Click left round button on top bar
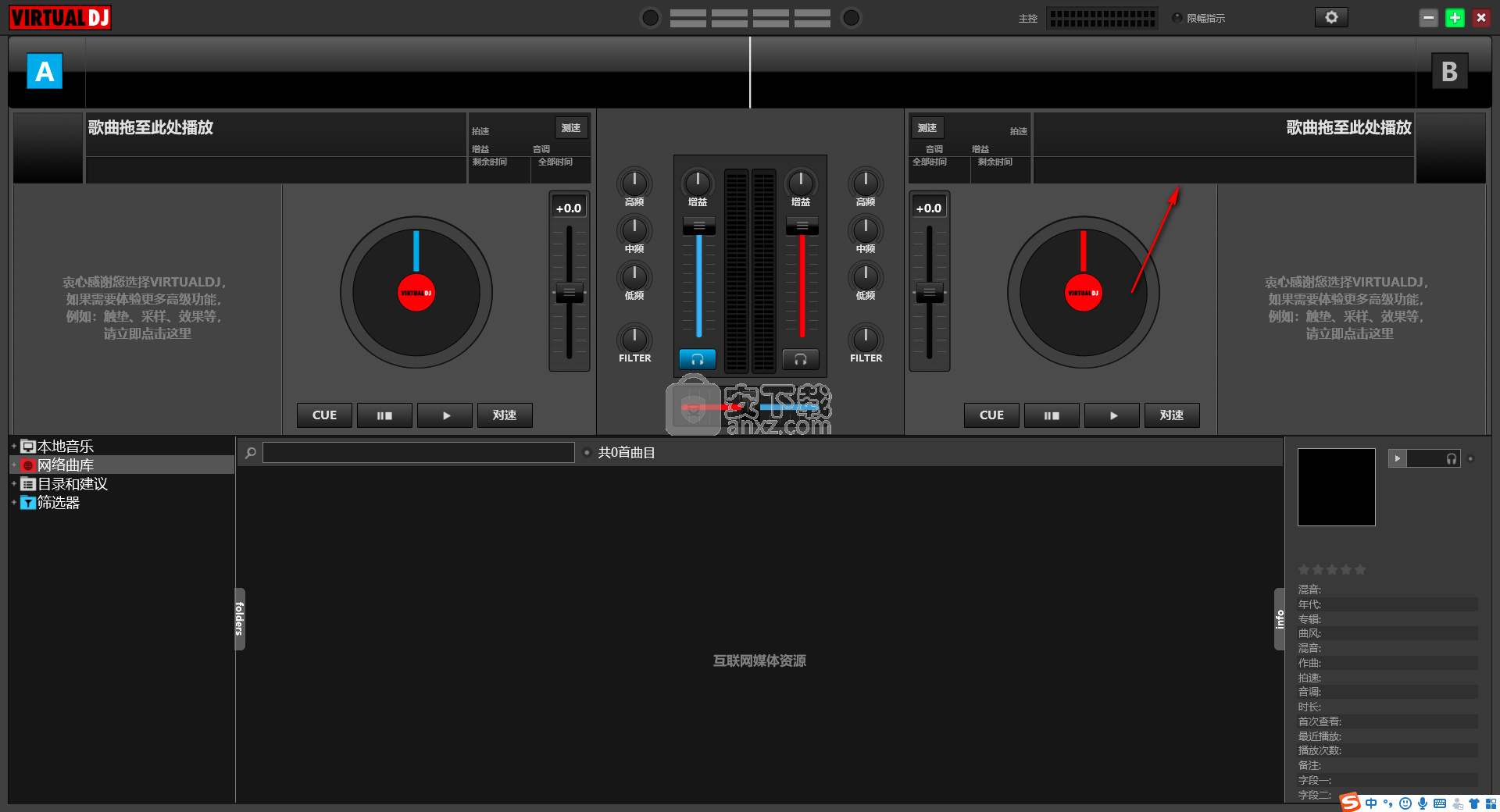1500x812 pixels. click(650, 17)
